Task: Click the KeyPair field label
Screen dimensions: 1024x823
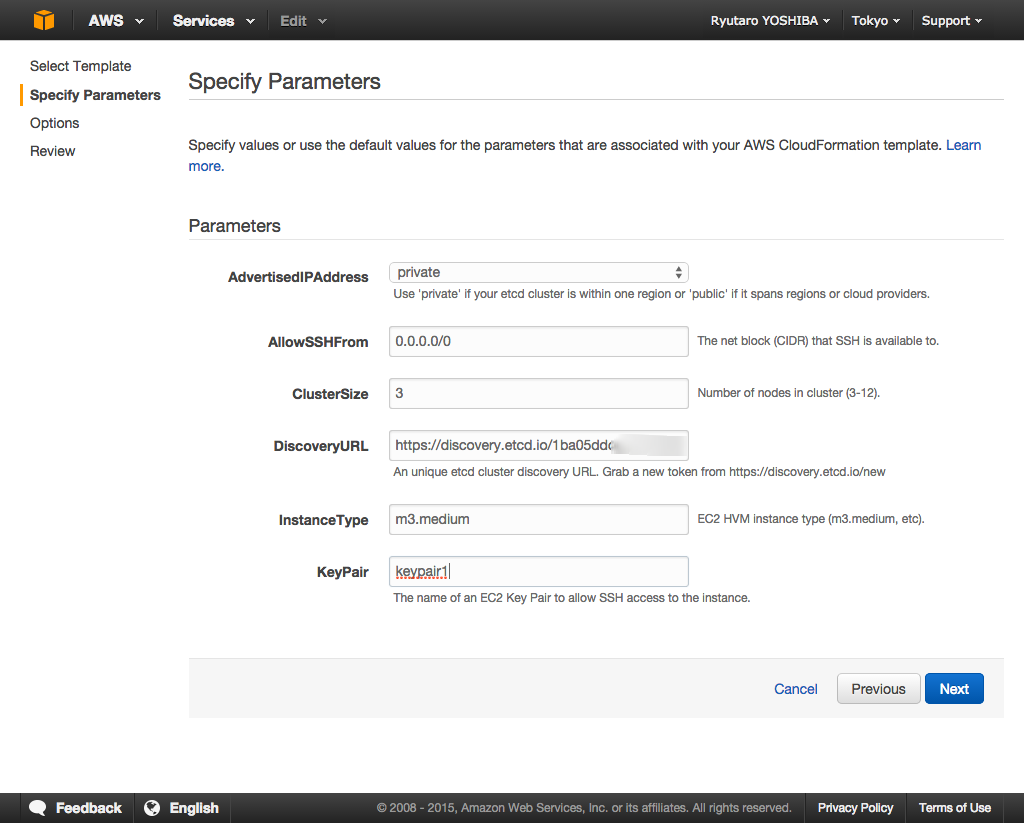Action: tap(342, 572)
